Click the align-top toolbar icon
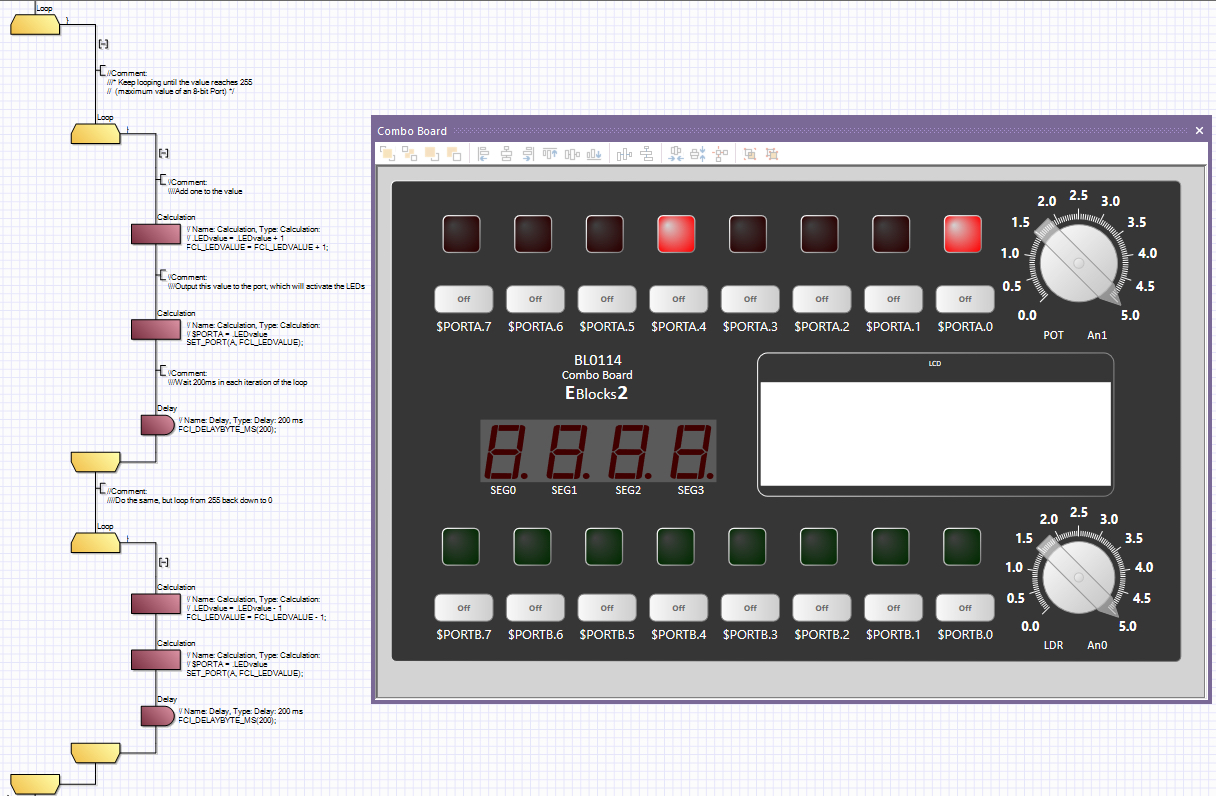 click(549, 153)
